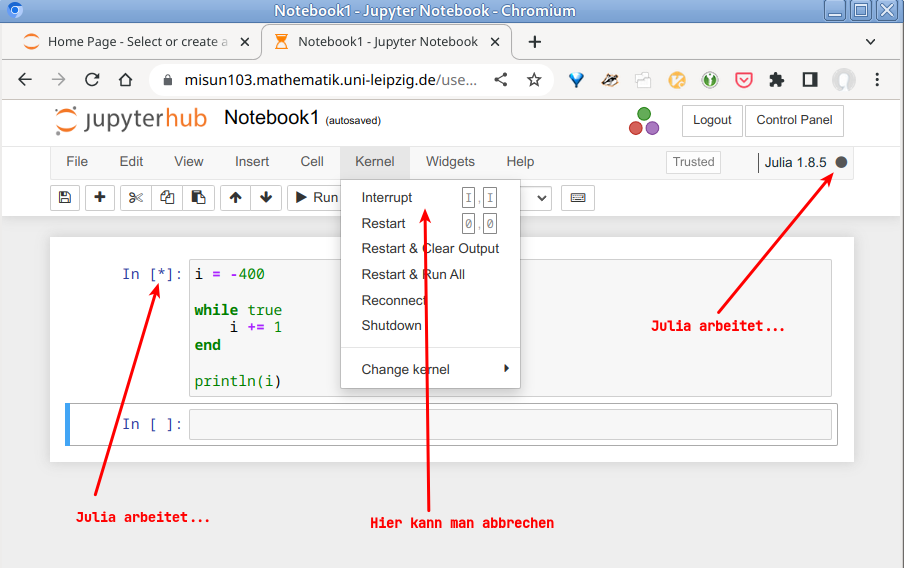Open the View menu
This screenshot has height=568, width=904.
(189, 161)
